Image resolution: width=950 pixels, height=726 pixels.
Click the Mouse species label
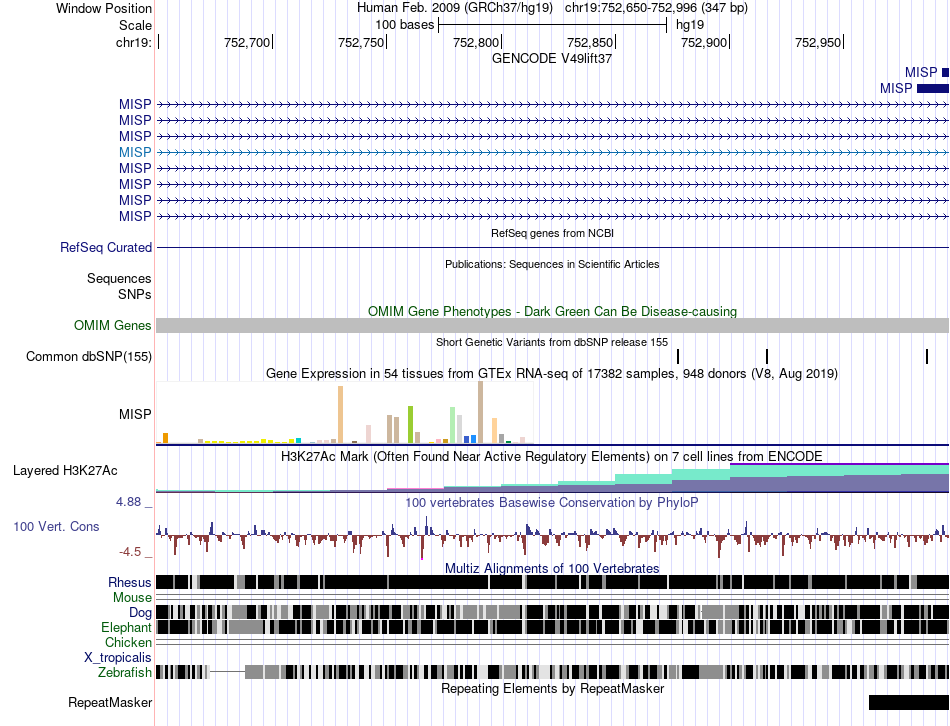tap(133, 598)
